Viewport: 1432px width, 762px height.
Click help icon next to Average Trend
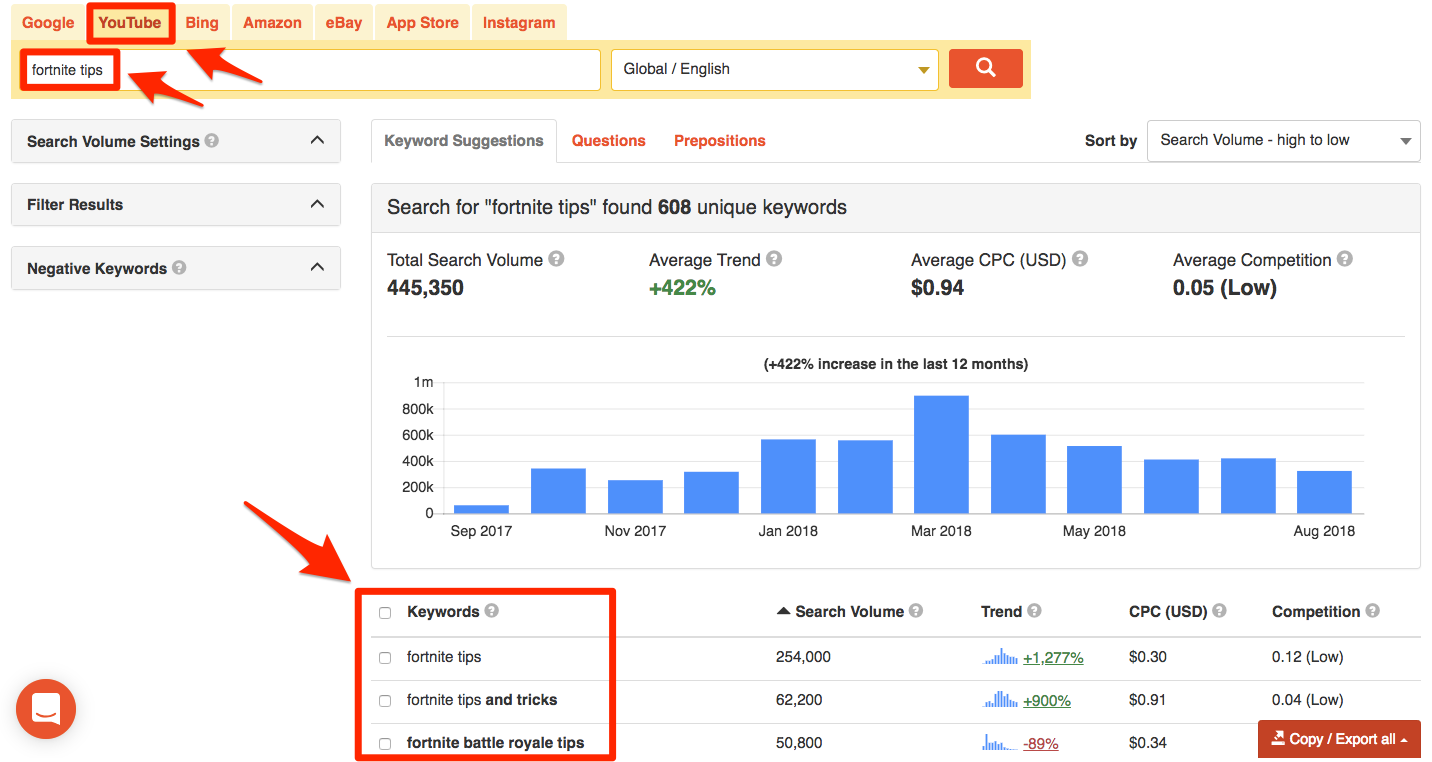(774, 259)
